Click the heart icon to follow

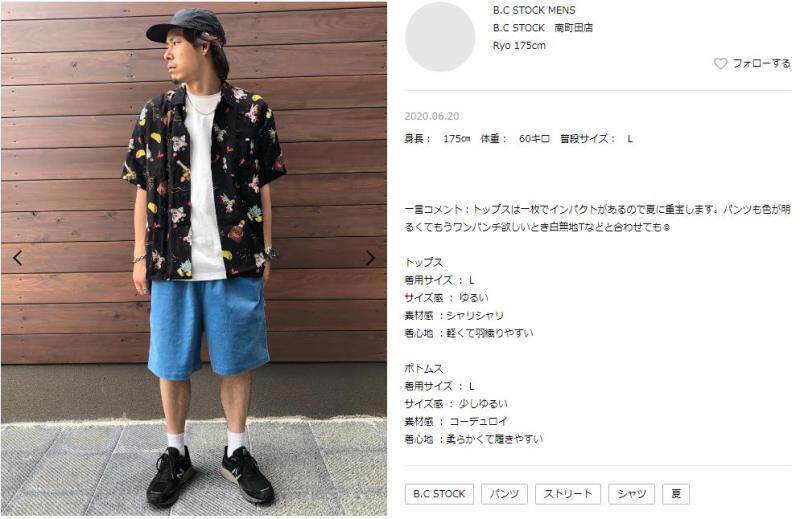(x=720, y=64)
